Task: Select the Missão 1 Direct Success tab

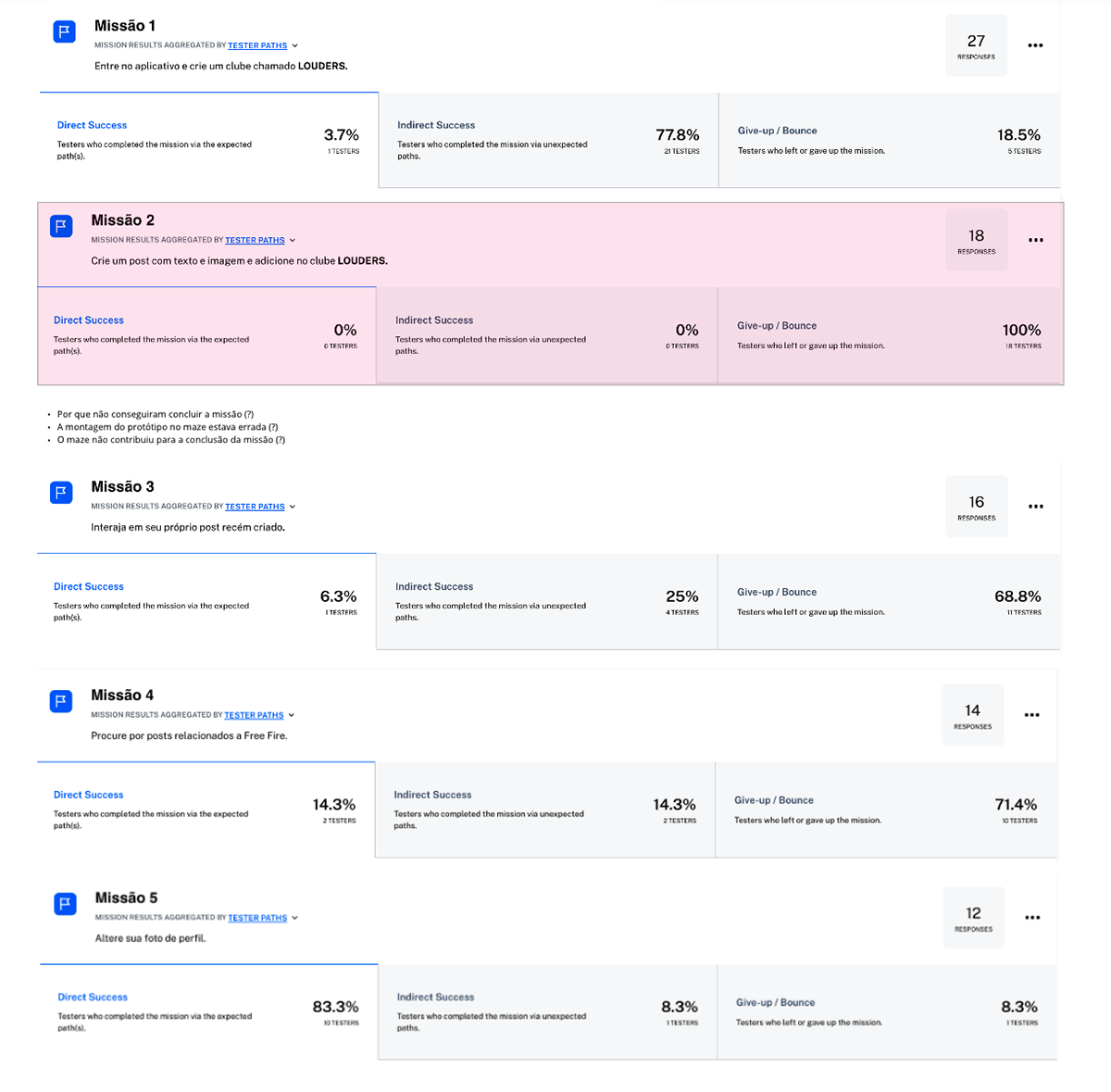Action: [208, 140]
